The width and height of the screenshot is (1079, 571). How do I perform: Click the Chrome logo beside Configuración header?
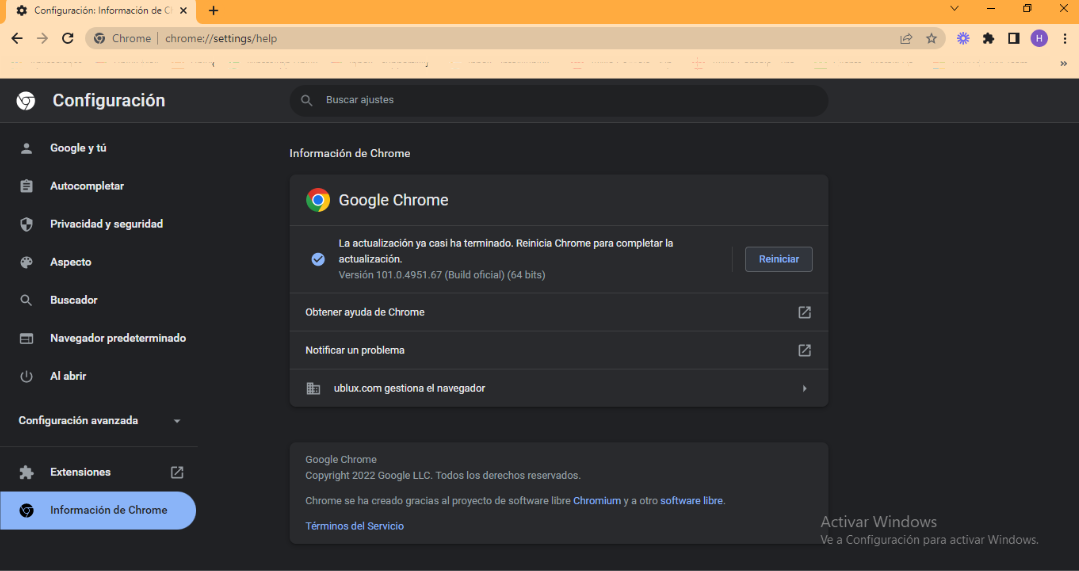(x=26, y=100)
